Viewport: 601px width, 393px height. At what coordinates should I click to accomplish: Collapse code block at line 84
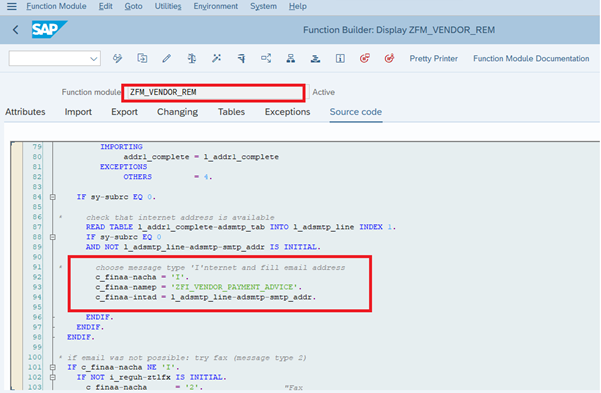pos(53,197)
